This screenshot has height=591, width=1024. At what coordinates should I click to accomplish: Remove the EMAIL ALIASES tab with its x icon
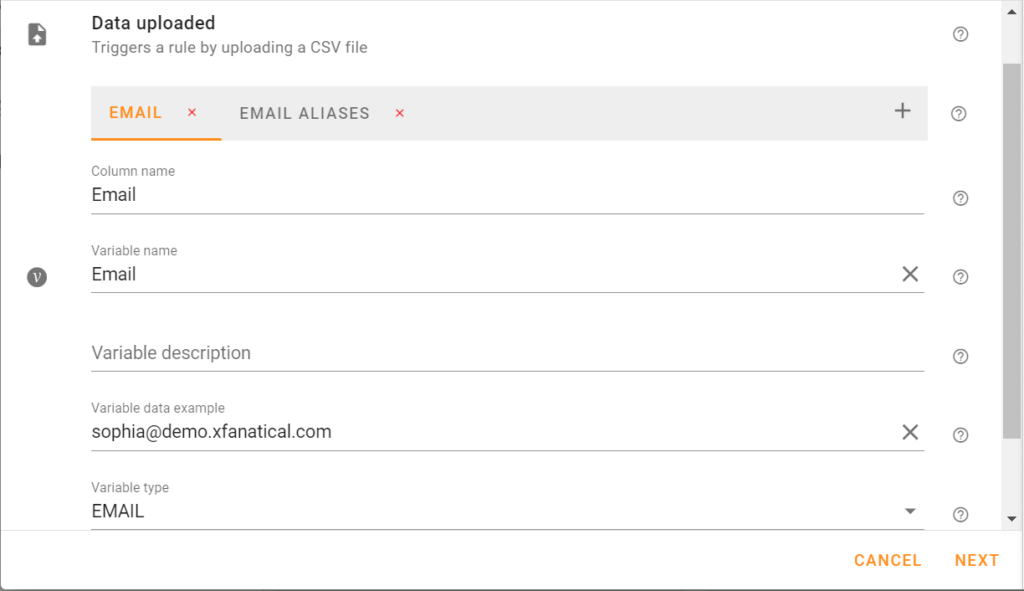(x=399, y=113)
